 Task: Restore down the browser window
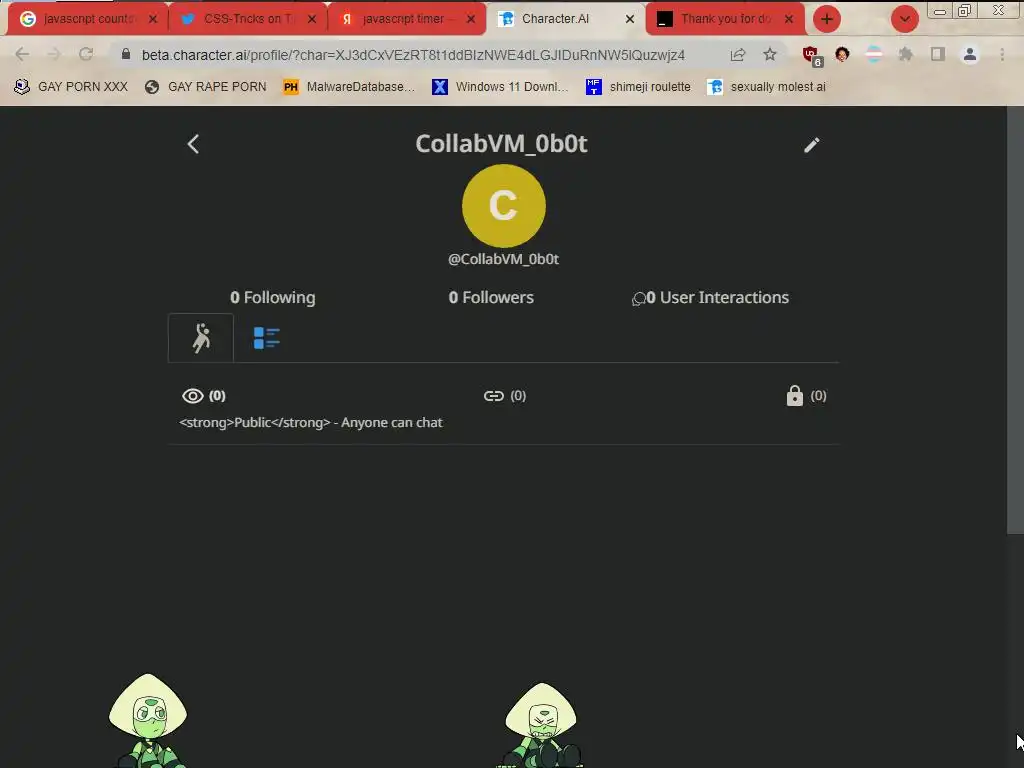[964, 11]
